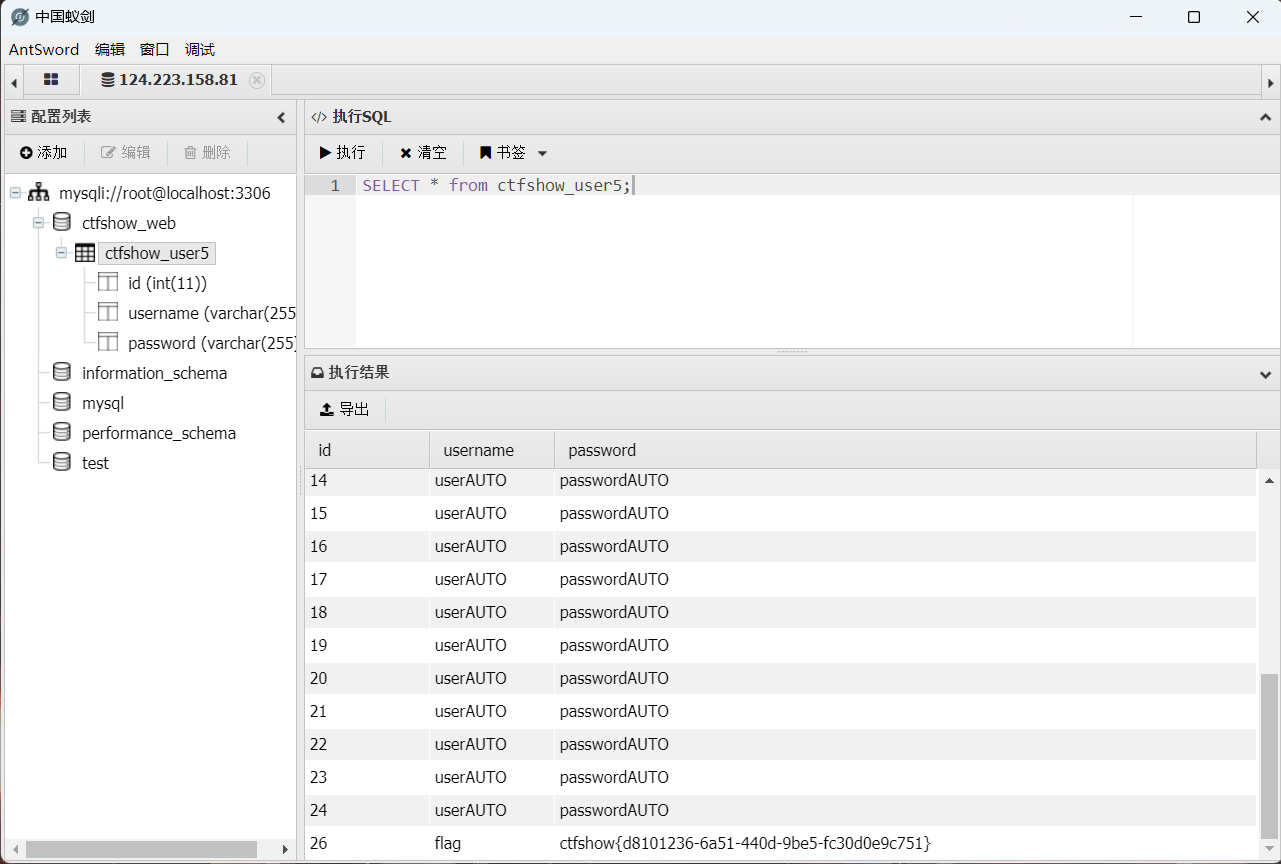1281x864 pixels.
Task: Open the home grid tab icon
Action: pyautogui.click(x=51, y=80)
